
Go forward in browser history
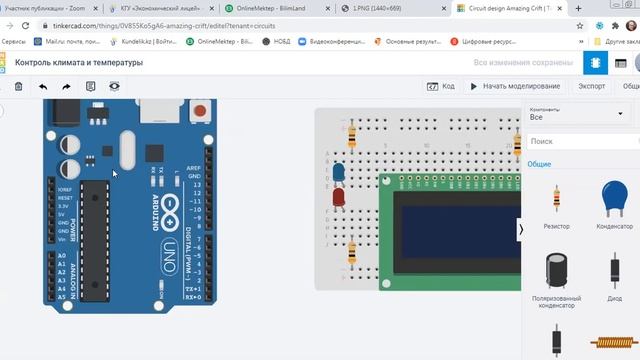click(9, 26)
